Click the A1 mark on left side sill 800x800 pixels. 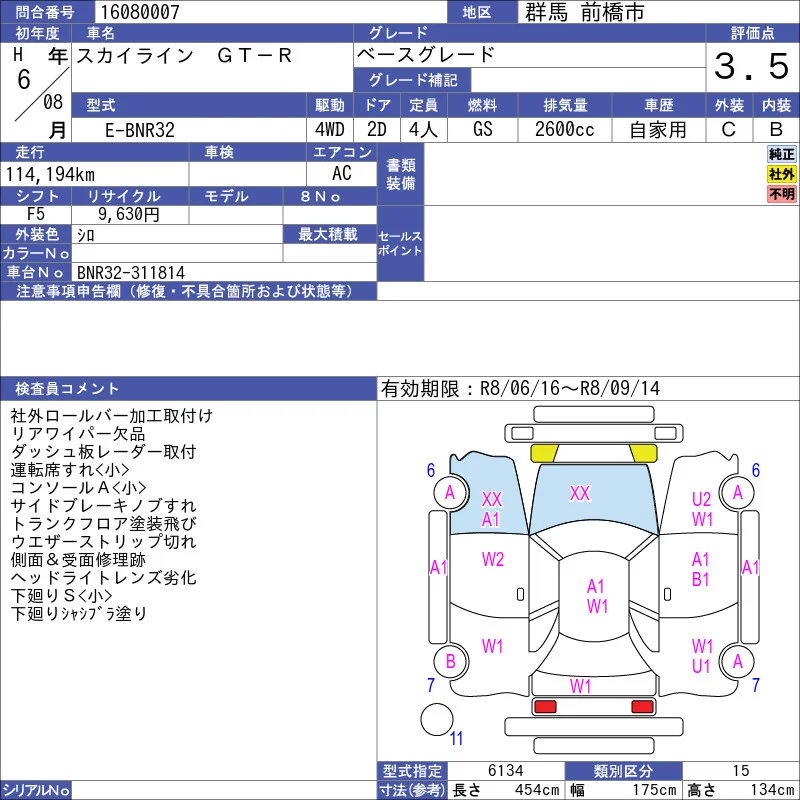pos(438,567)
